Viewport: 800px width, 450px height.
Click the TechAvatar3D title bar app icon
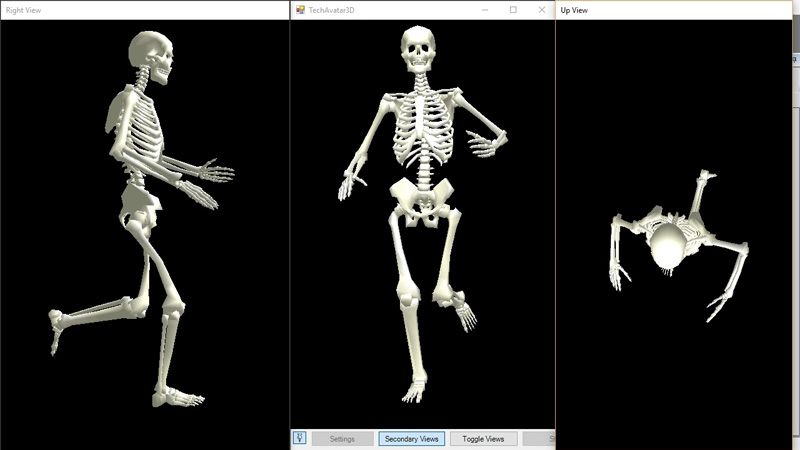(x=299, y=10)
